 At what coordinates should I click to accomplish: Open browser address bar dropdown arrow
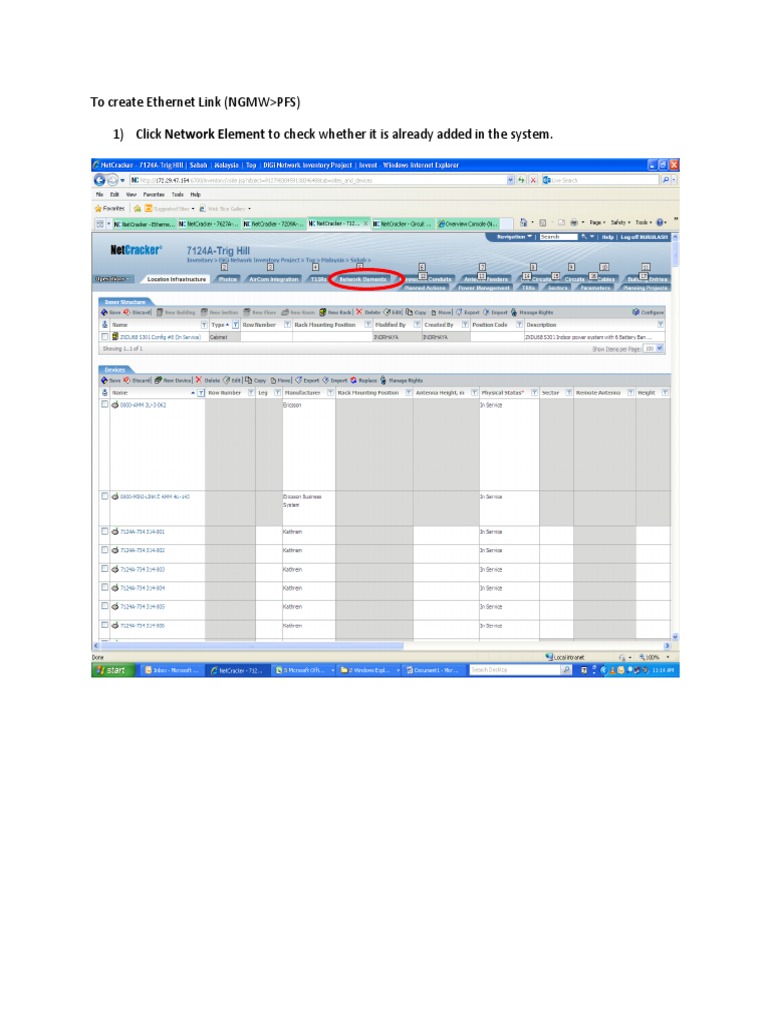[511, 180]
